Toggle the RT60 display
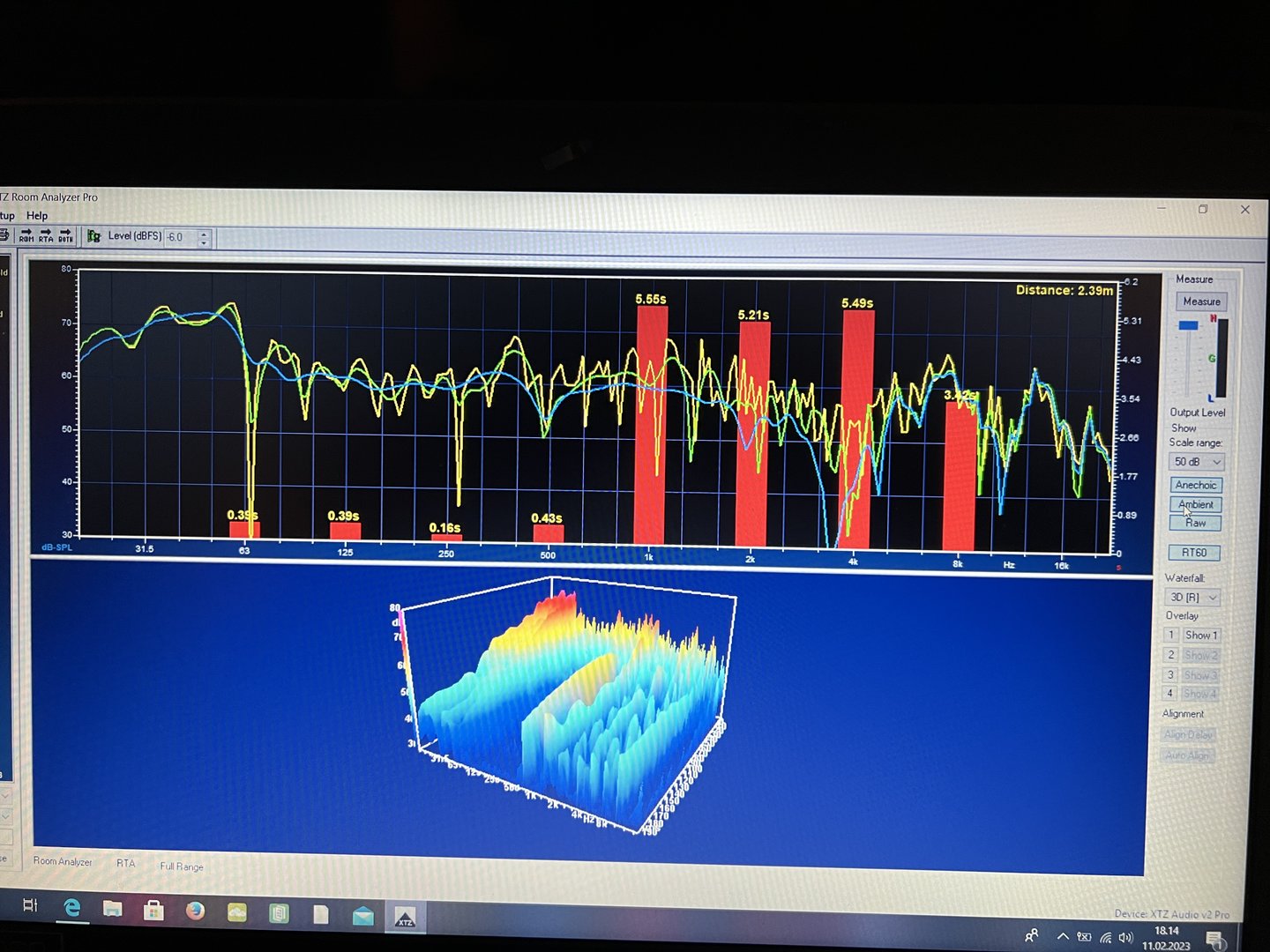 [1194, 553]
